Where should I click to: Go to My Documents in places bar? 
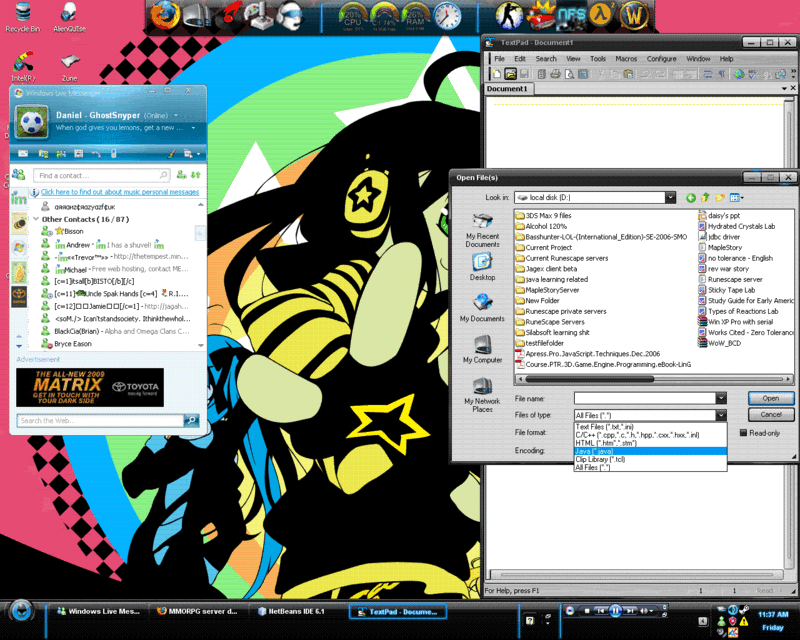point(482,306)
